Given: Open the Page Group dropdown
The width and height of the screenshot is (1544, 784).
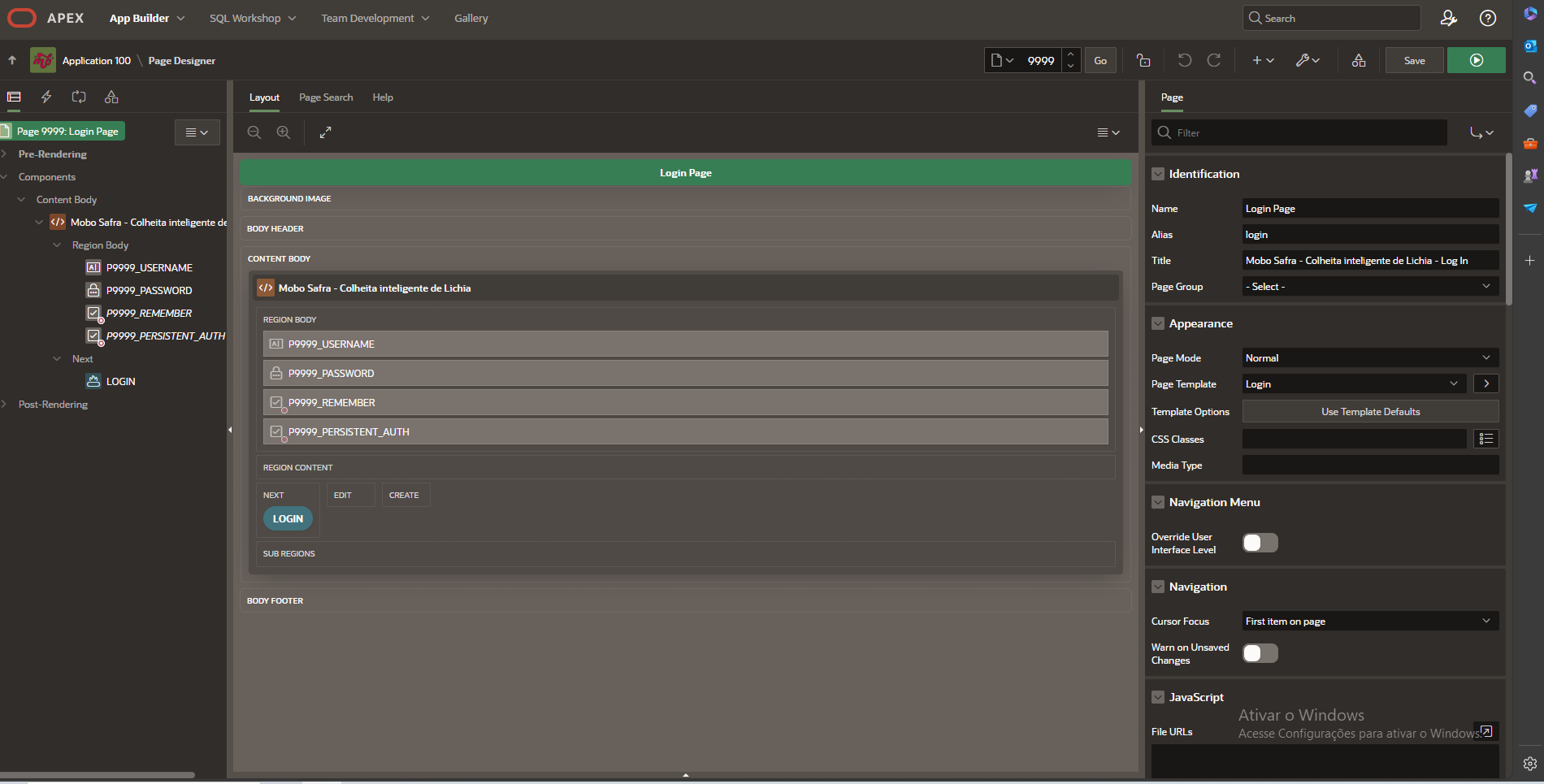Looking at the screenshot, I should pos(1370,286).
